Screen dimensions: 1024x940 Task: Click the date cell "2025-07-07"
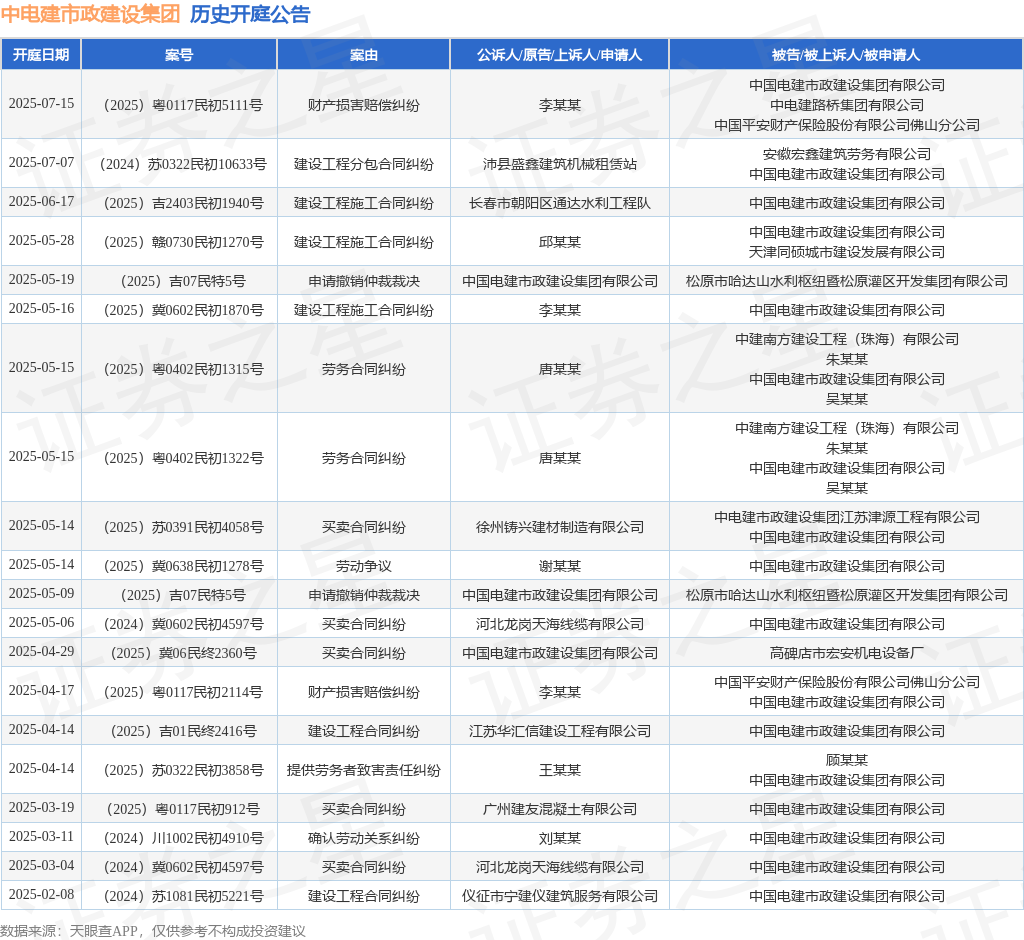(x=41, y=163)
